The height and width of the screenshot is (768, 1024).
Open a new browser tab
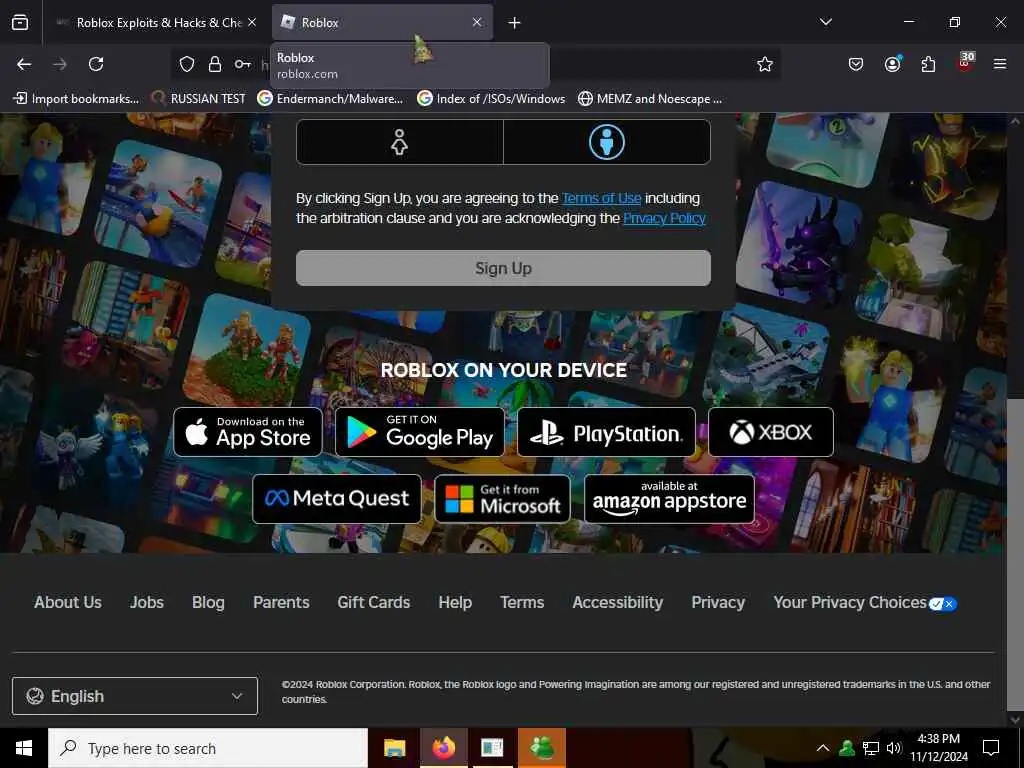(x=515, y=23)
